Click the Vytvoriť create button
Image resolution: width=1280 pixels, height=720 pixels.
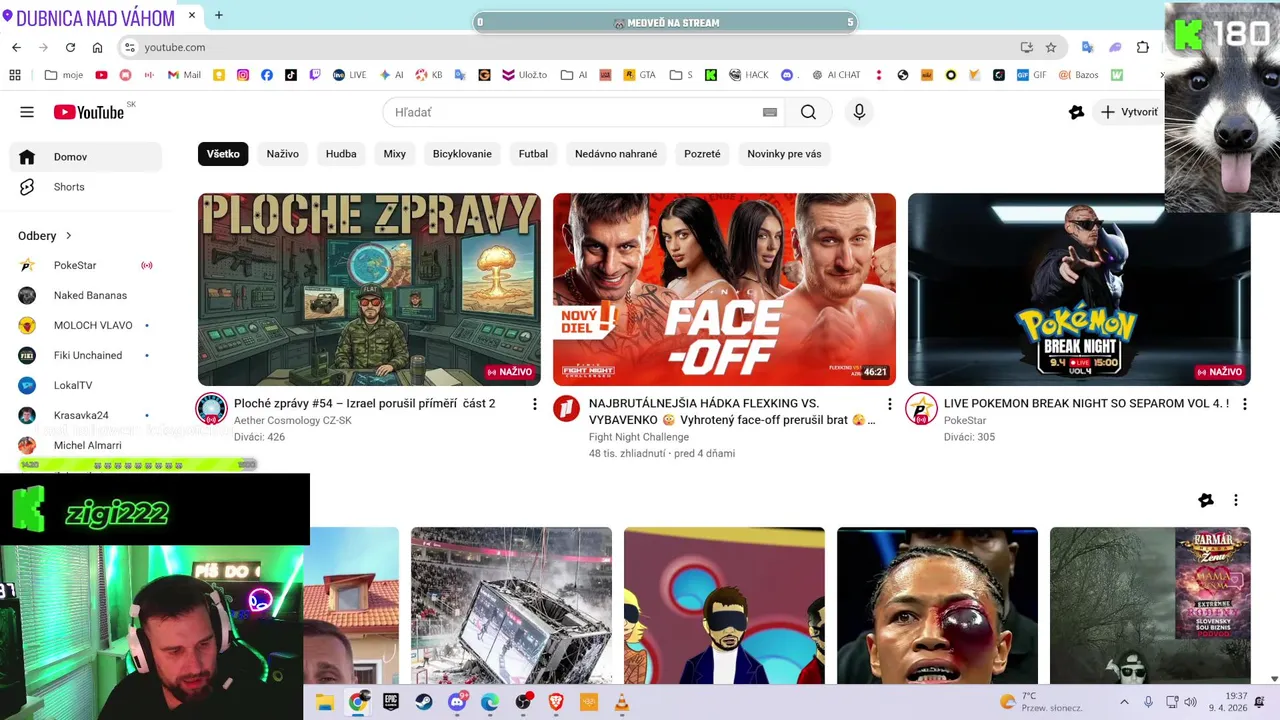(1130, 112)
